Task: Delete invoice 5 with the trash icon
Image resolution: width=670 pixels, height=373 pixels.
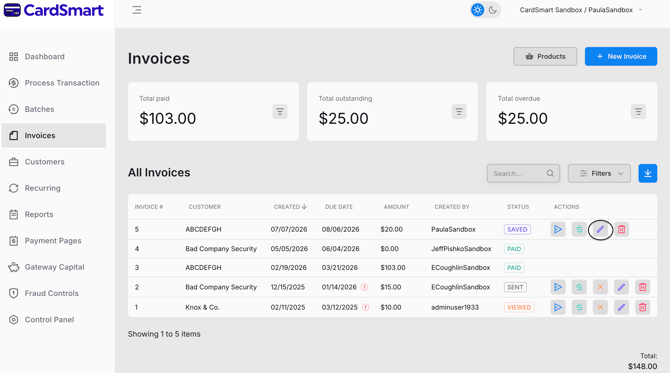Action: pyautogui.click(x=621, y=229)
